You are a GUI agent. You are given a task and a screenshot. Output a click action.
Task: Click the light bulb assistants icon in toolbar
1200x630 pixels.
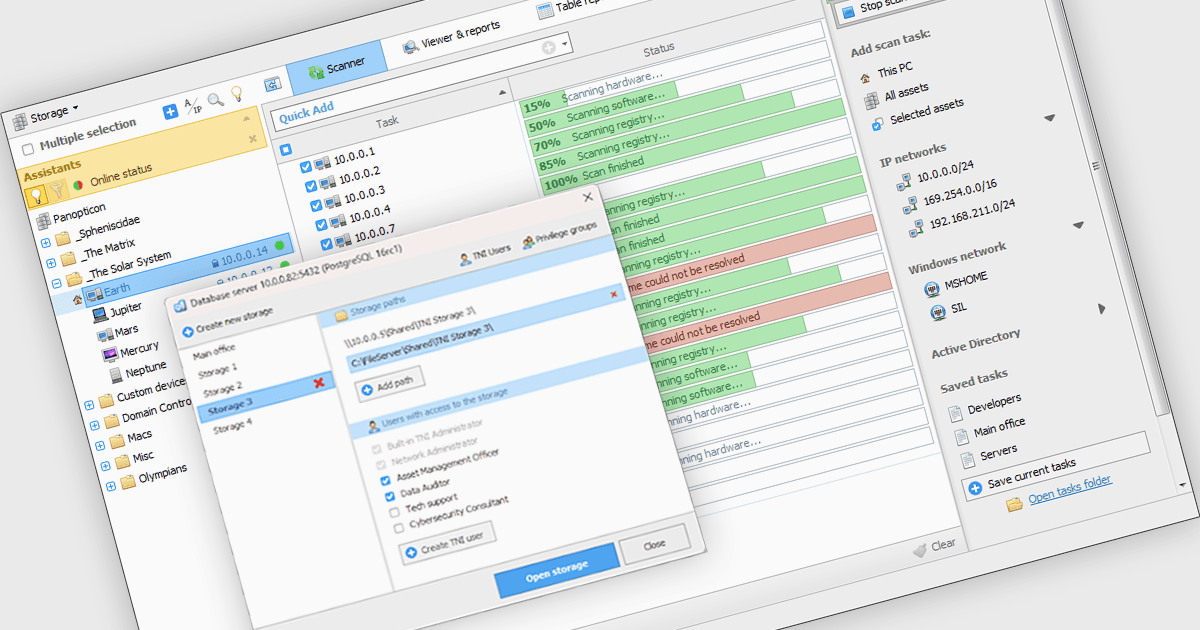pos(238,94)
